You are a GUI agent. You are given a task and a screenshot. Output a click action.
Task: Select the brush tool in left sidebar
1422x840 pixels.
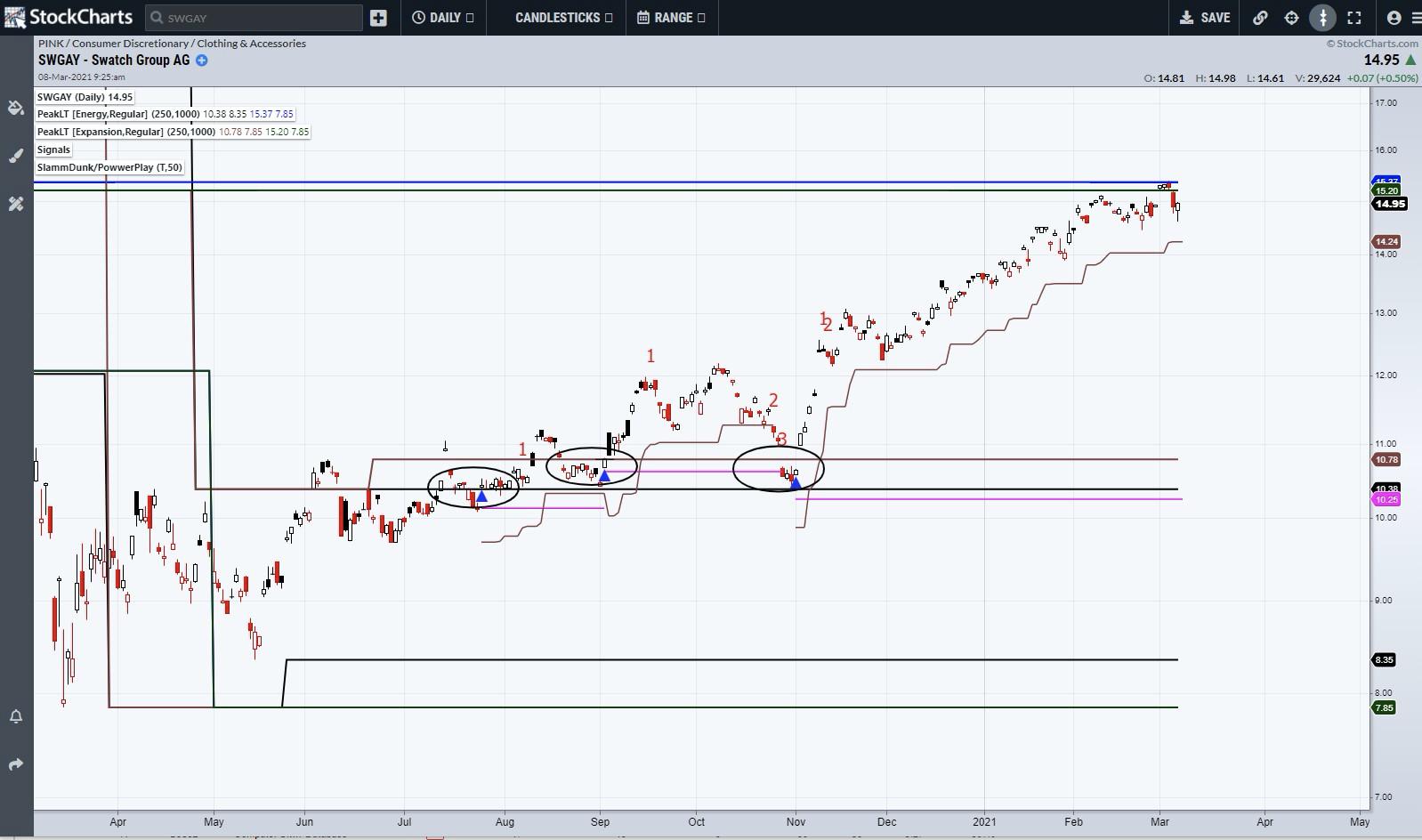tap(15, 156)
